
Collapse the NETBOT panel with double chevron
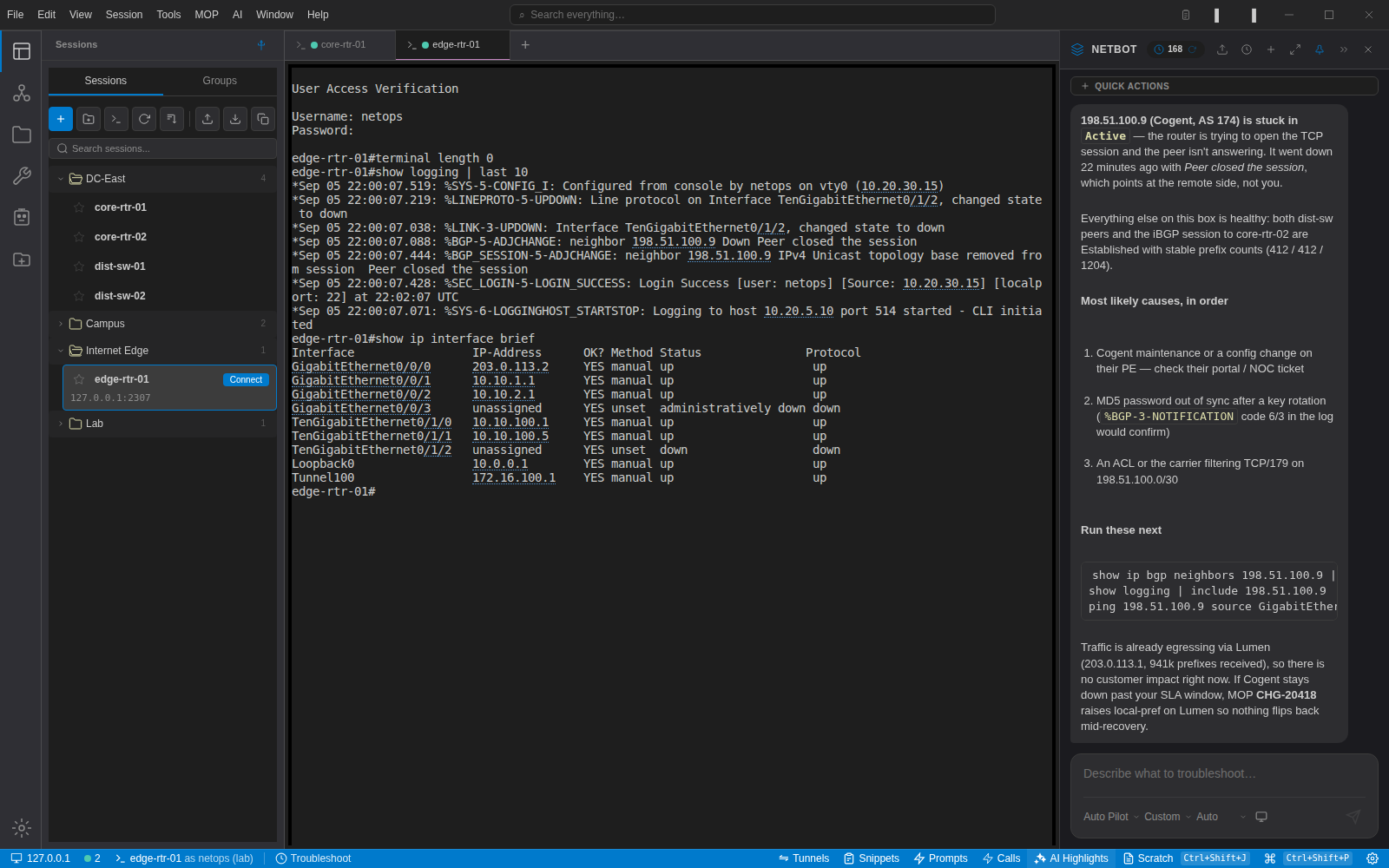coord(1344,49)
